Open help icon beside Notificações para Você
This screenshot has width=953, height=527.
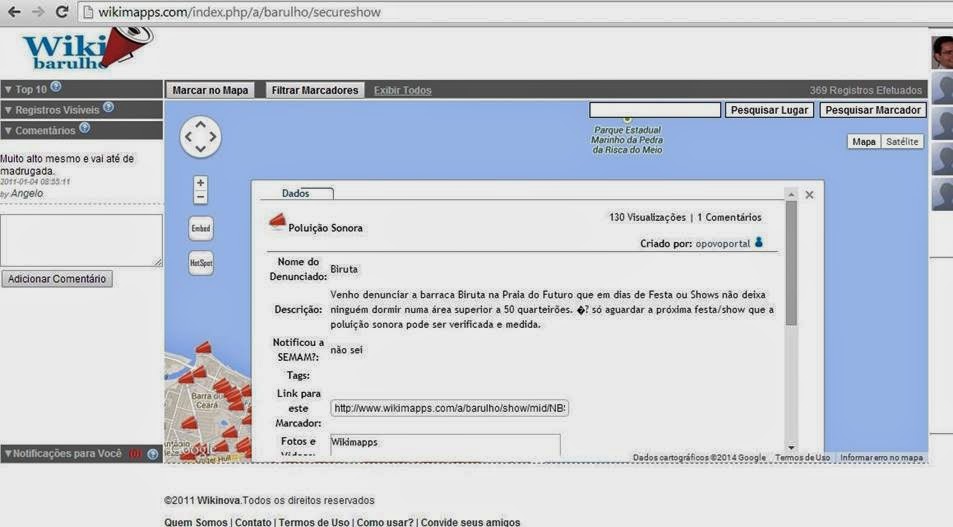tap(153, 453)
